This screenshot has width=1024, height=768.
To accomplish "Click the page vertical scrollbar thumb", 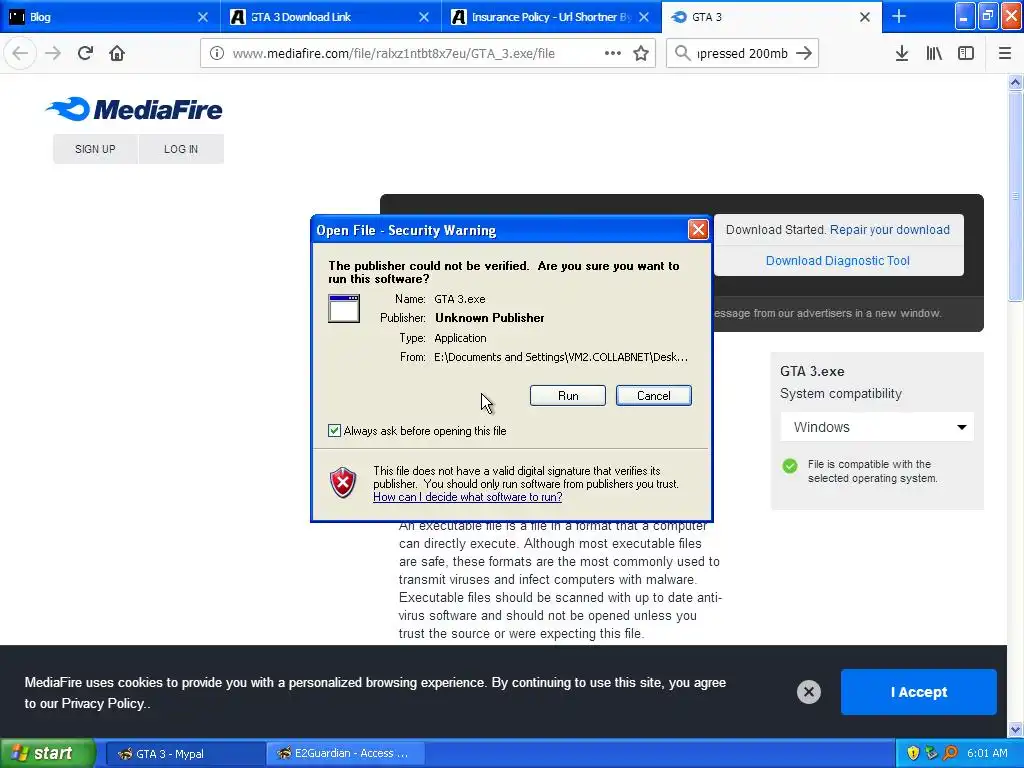I will [1015, 196].
